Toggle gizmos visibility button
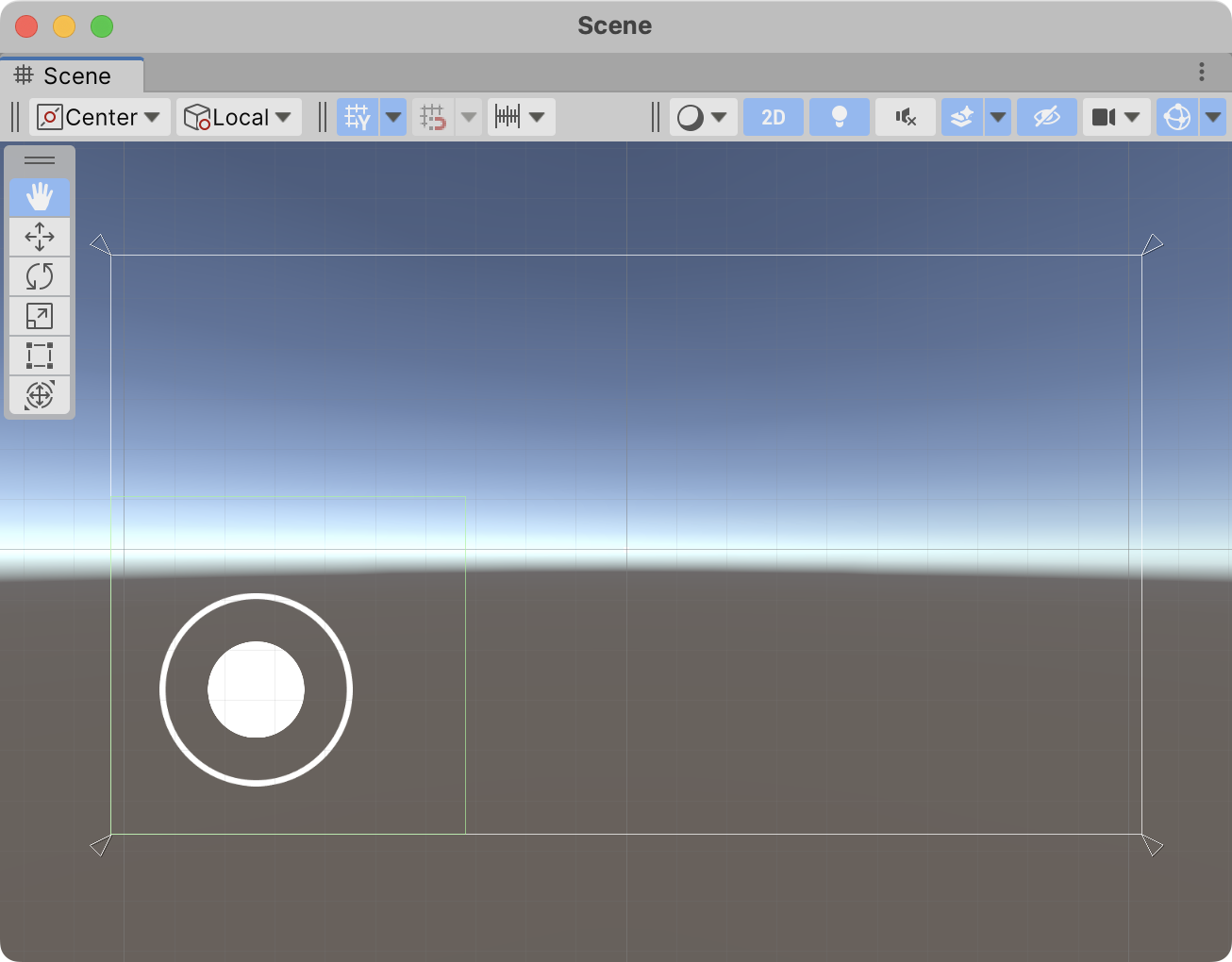This screenshot has height=962, width=1232. pyautogui.click(x=1177, y=117)
